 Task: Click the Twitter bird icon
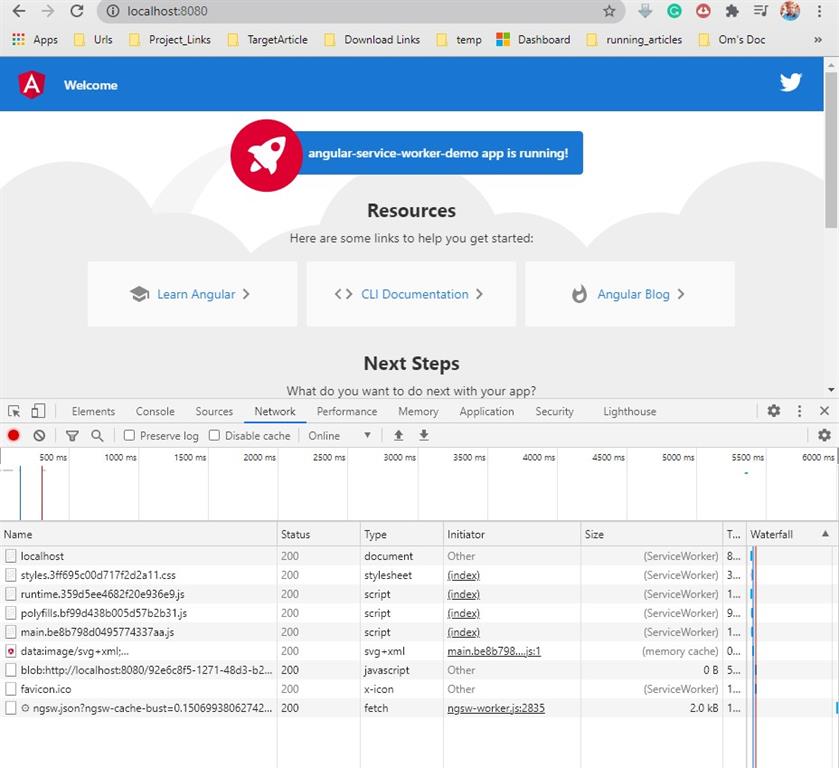pos(790,82)
